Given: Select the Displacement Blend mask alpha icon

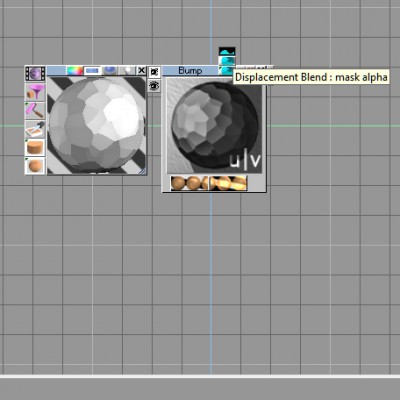Looking at the screenshot, I should point(227,70).
